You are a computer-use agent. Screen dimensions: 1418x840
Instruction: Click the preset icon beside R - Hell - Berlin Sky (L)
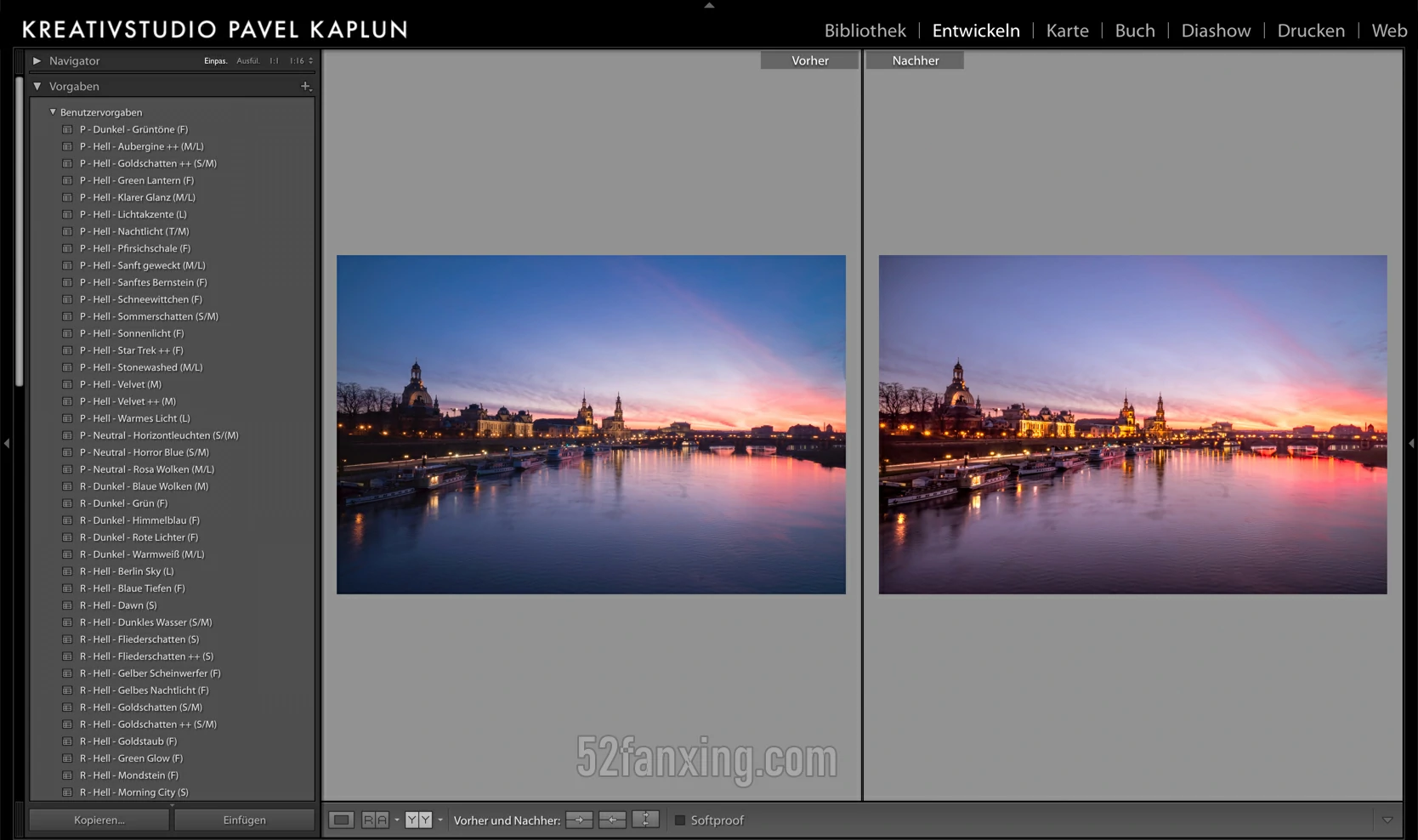click(67, 571)
